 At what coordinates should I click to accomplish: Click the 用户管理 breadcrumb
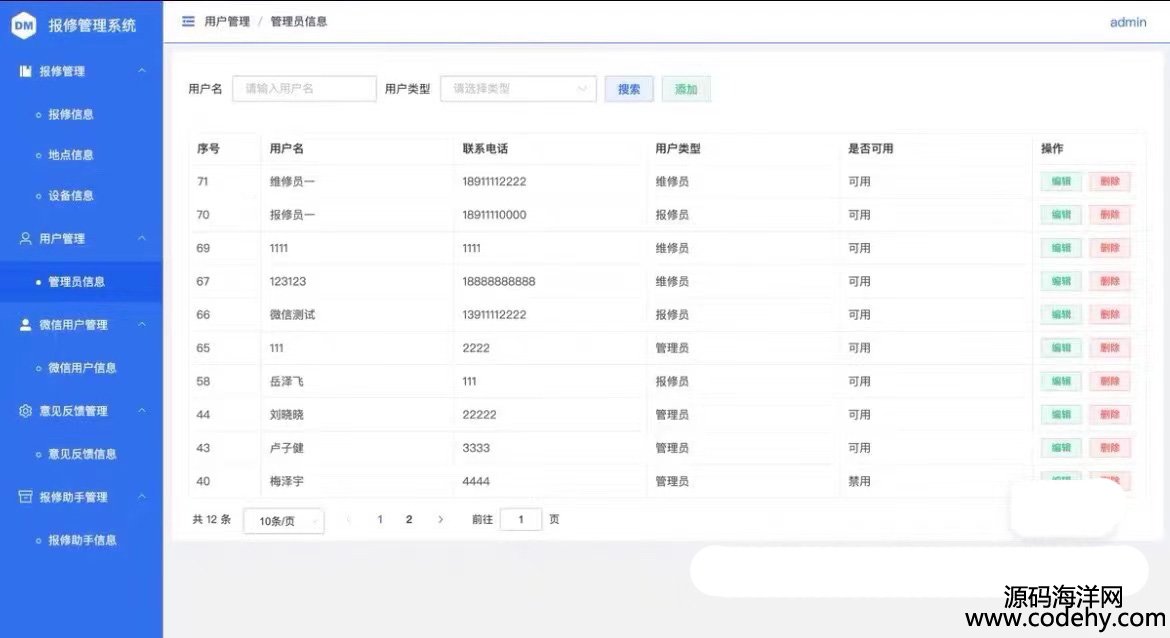(x=227, y=22)
